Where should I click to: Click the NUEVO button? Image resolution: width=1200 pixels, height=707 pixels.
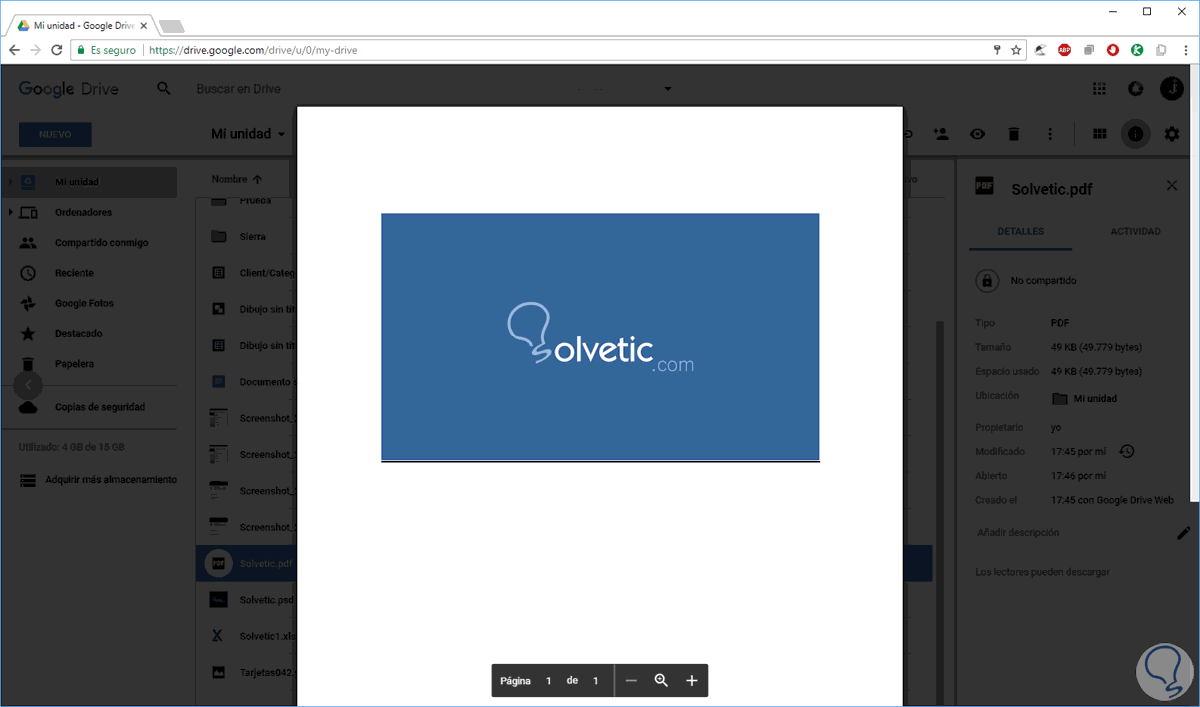(55, 134)
